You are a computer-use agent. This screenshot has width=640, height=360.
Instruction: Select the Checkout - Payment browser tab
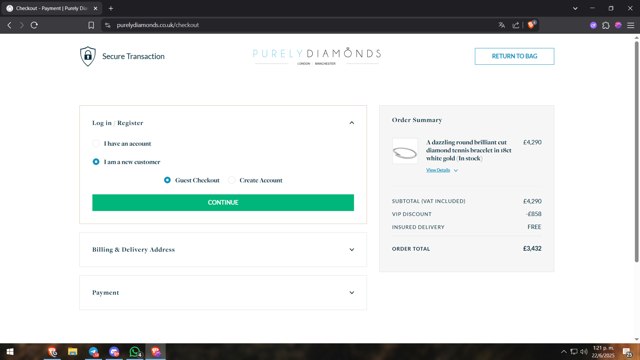point(52,8)
